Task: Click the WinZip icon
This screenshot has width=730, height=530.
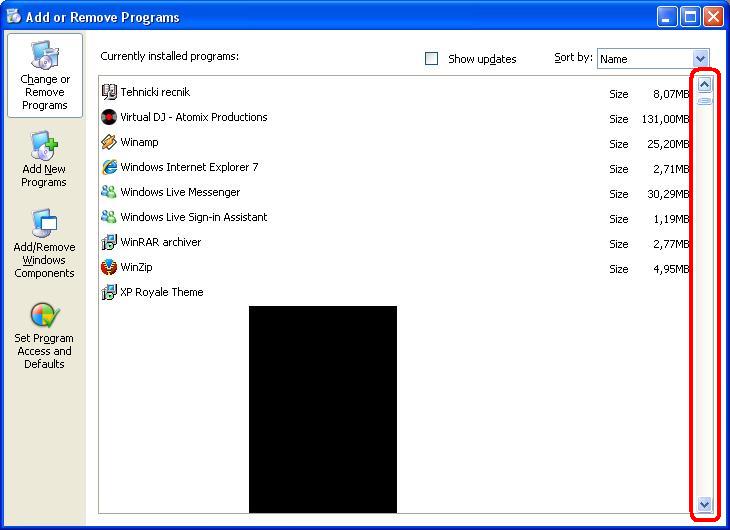Action: pyautogui.click(x=109, y=267)
